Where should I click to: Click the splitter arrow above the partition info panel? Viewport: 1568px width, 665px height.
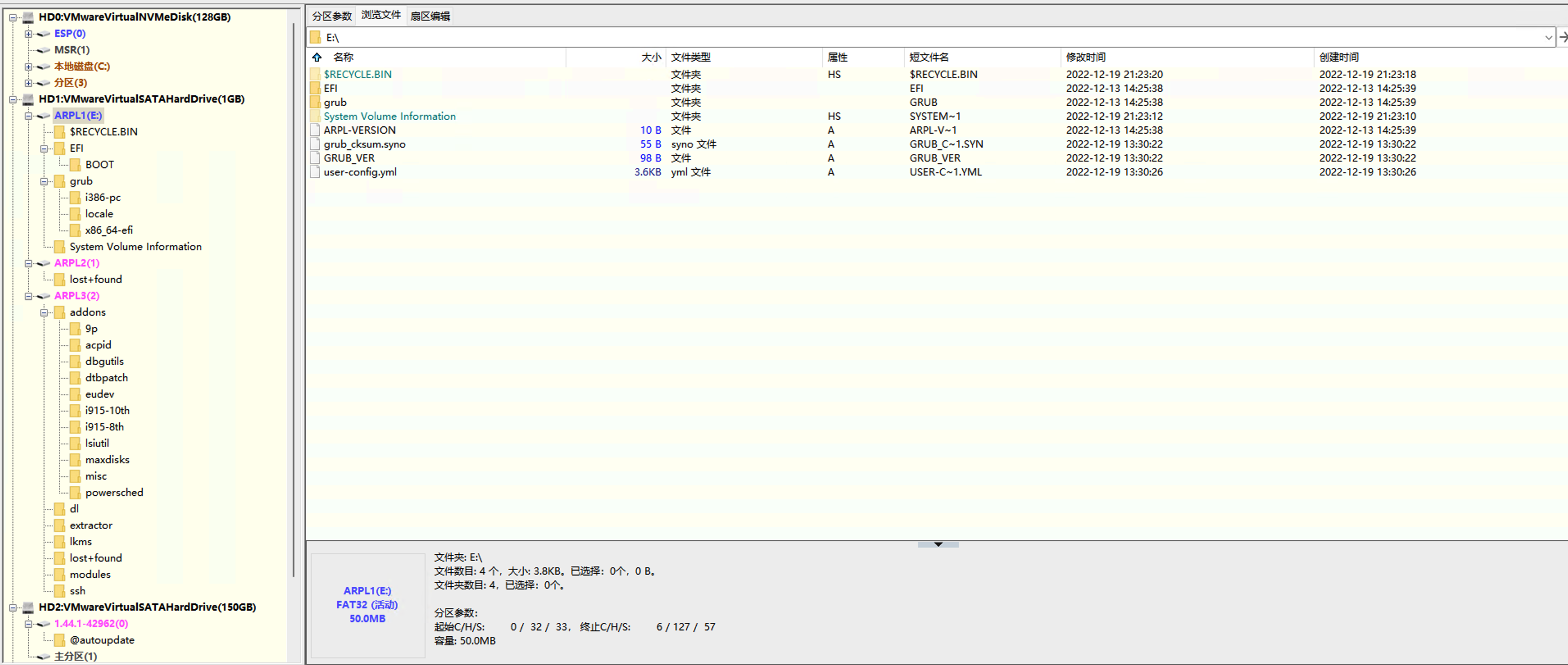tap(937, 544)
